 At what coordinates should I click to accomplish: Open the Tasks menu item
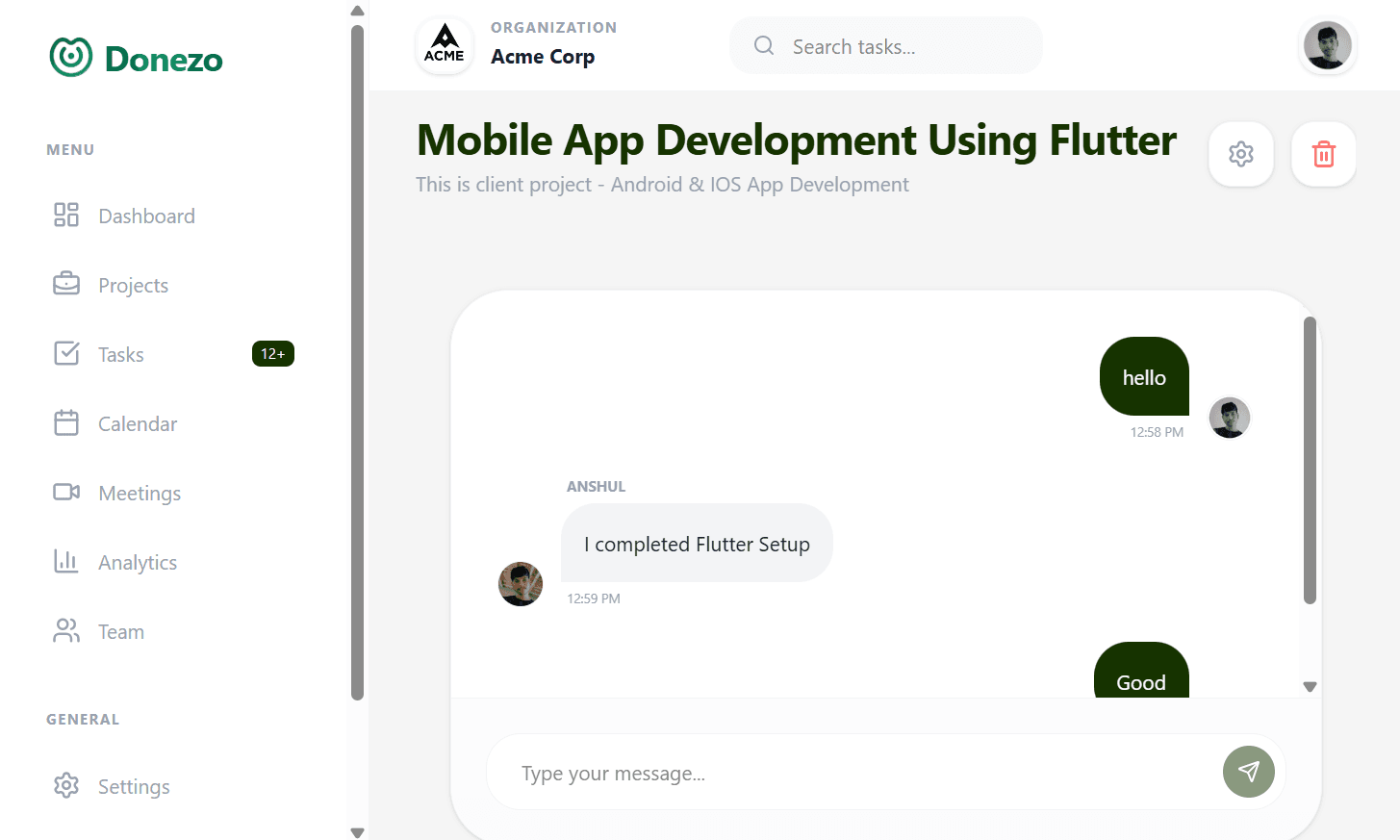coord(121,355)
